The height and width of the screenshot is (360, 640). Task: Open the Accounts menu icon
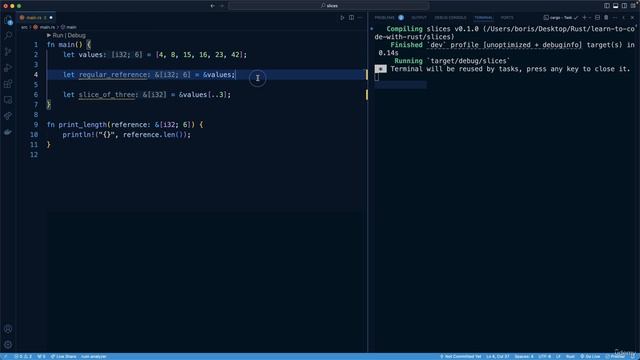(8, 329)
